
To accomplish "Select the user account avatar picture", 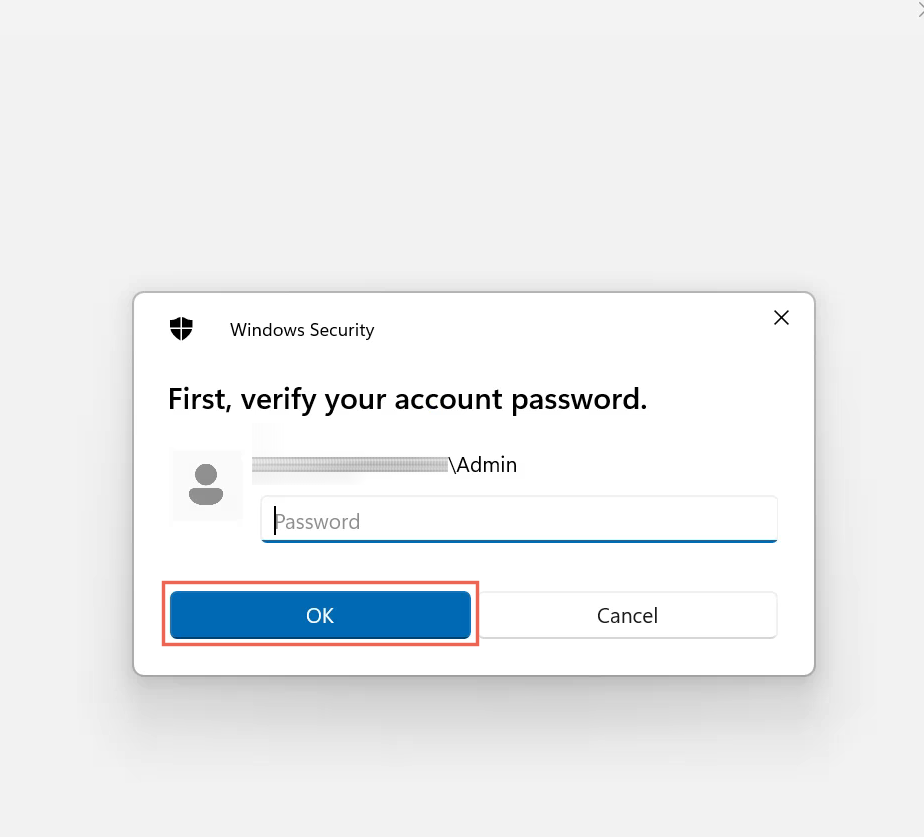I will point(207,487).
